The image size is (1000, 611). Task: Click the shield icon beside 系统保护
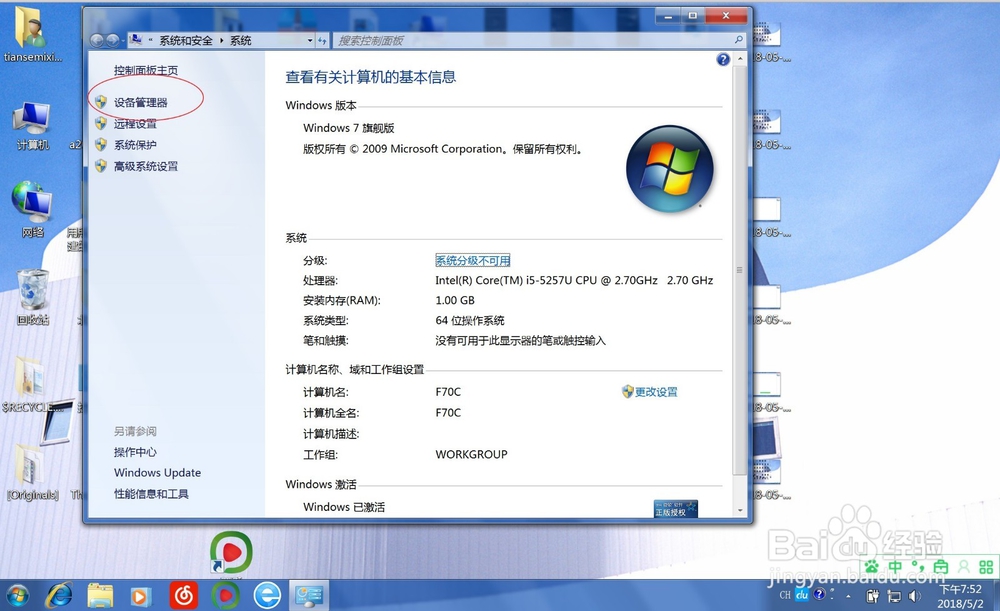point(101,145)
